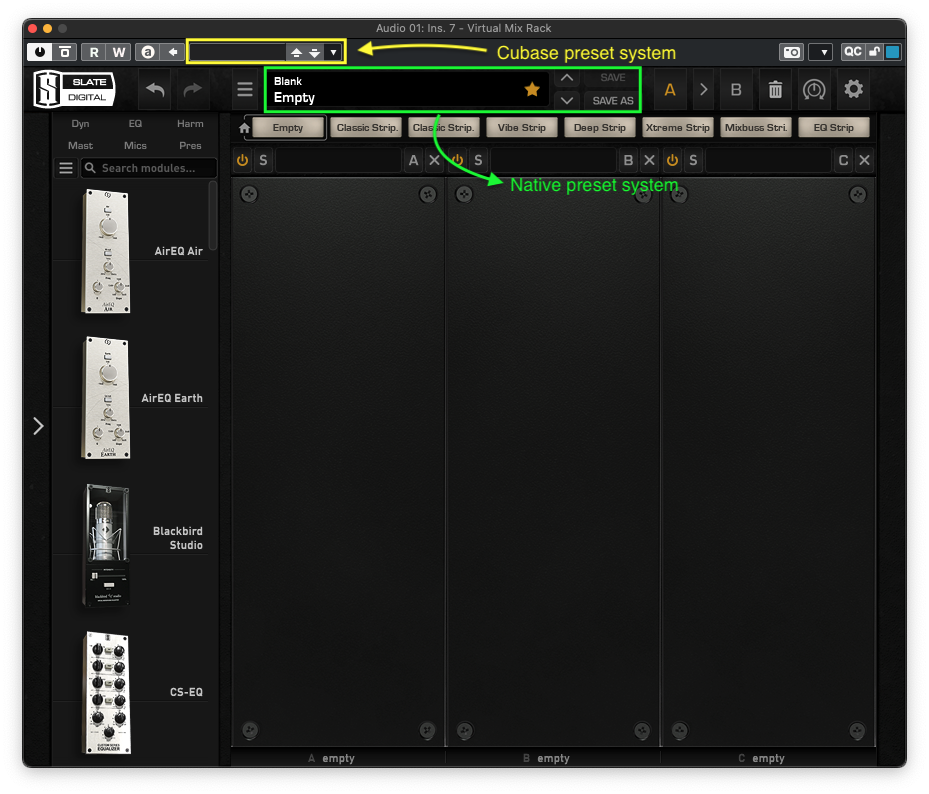Viewport: 929px width, 794px height.
Task: Click the SAVE AS button
Action: [612, 101]
